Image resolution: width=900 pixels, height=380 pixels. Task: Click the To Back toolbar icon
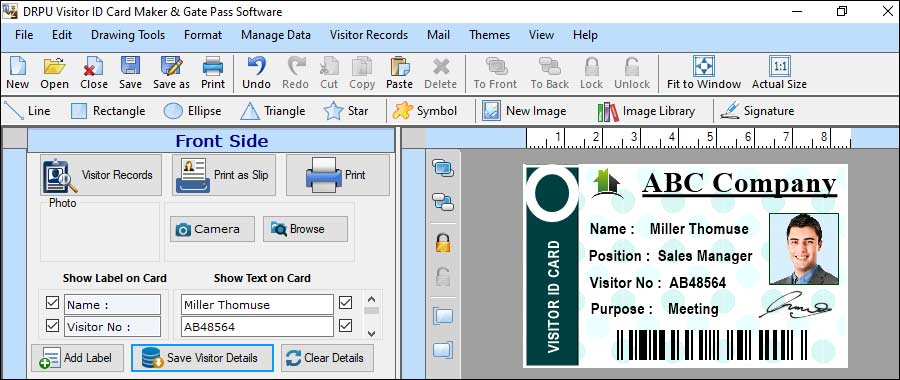click(x=549, y=72)
